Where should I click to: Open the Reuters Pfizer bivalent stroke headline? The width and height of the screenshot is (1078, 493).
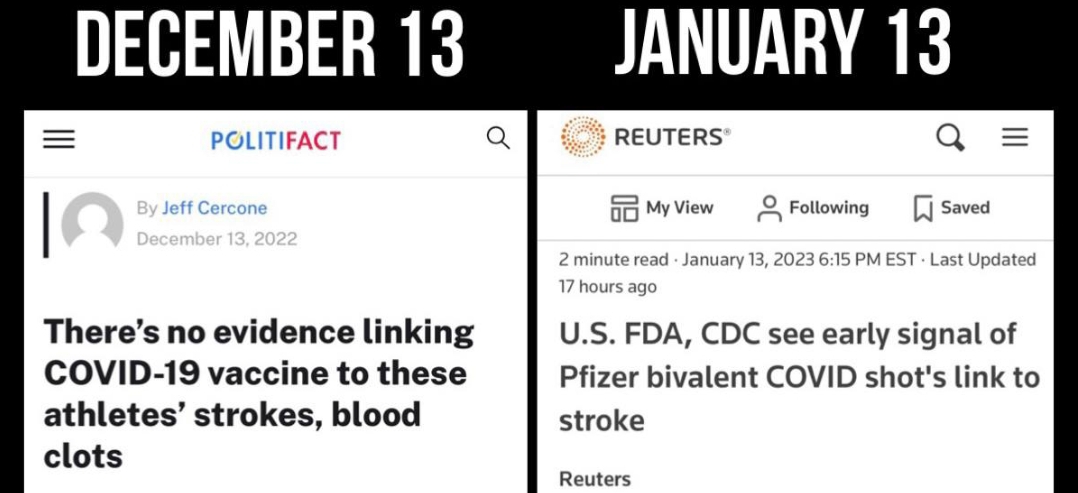click(799, 377)
